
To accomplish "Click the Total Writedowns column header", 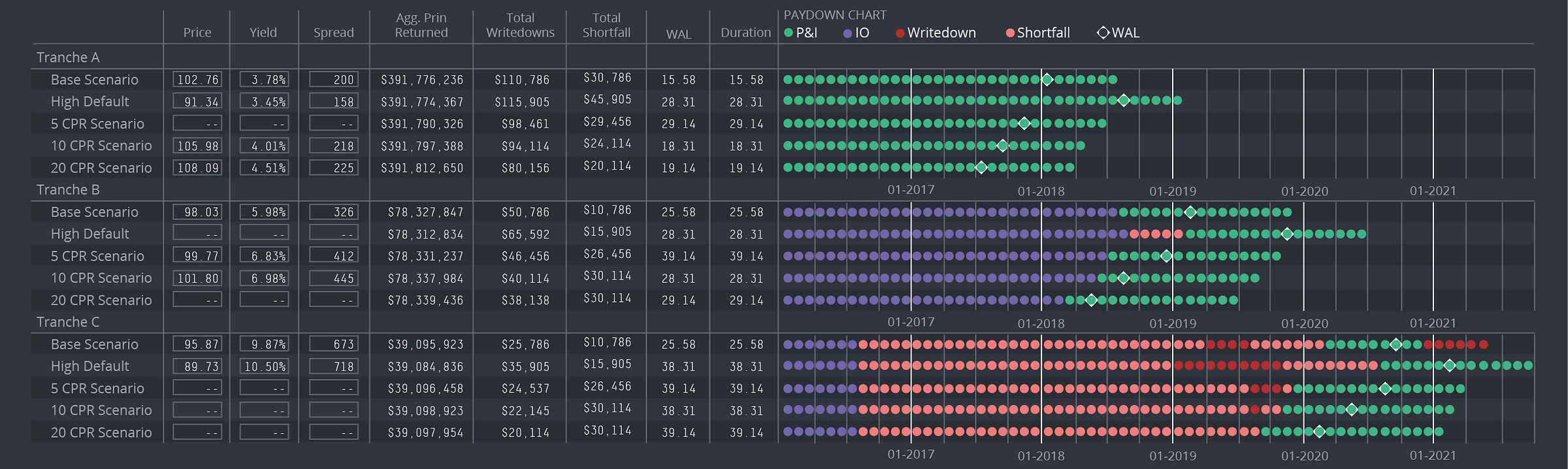I will 520,25.
